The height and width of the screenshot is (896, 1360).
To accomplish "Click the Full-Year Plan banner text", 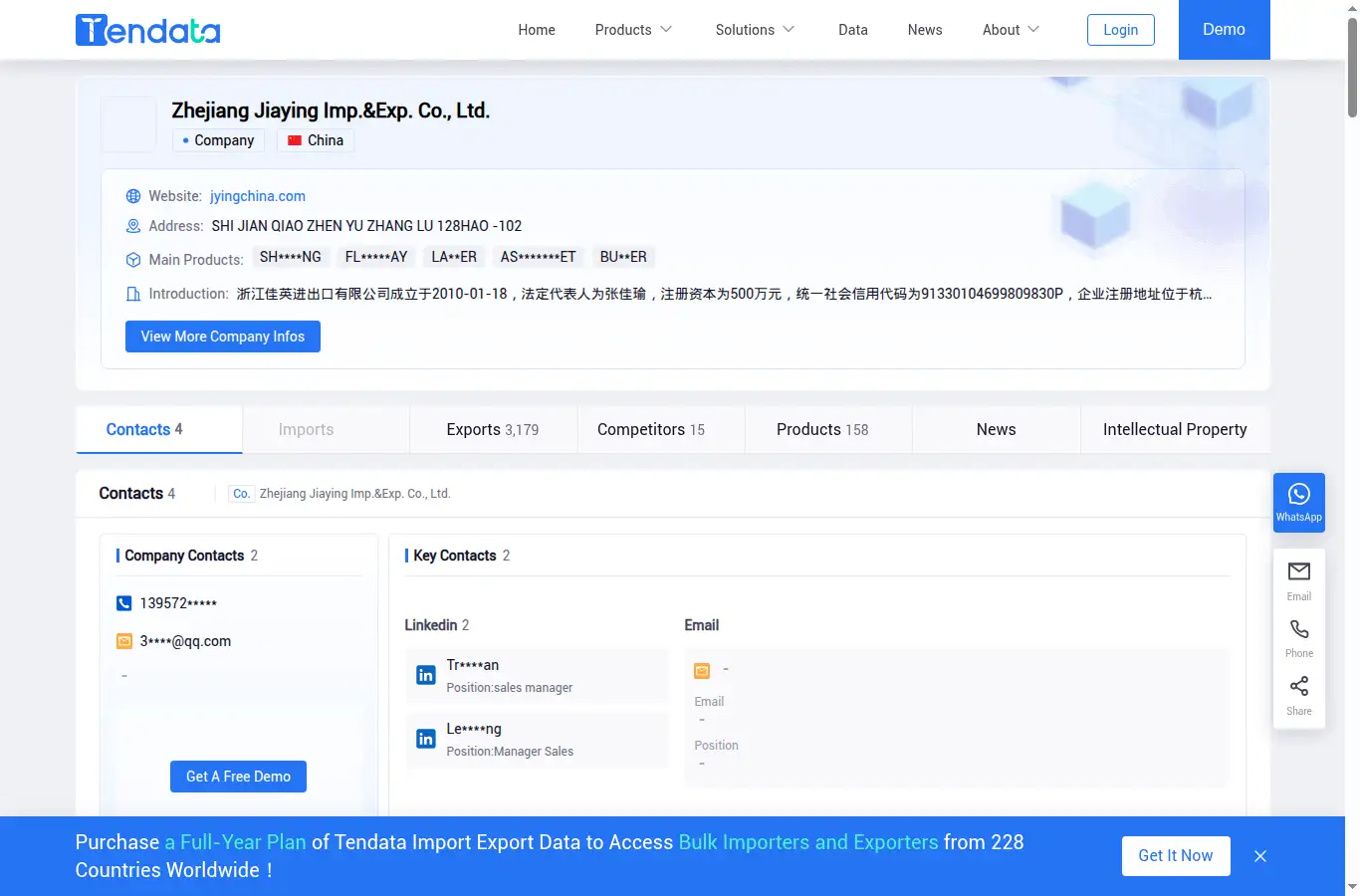I will click(x=235, y=842).
